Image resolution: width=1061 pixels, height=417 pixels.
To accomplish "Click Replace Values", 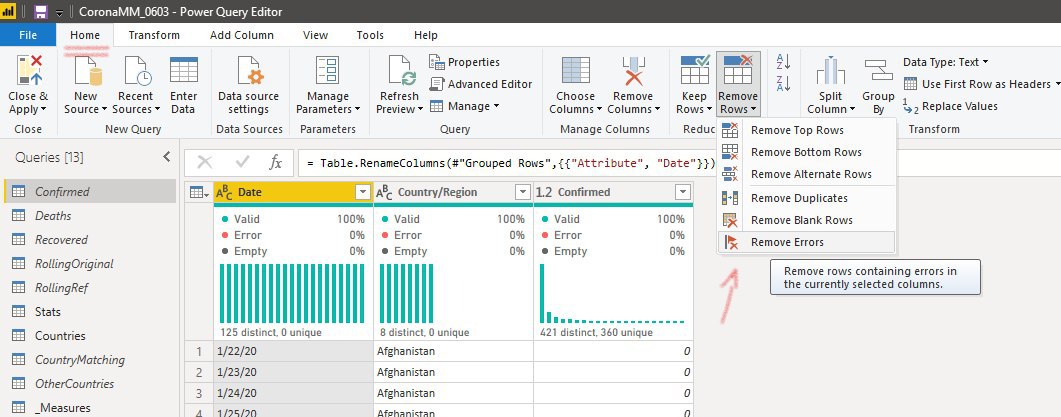I will (951, 106).
